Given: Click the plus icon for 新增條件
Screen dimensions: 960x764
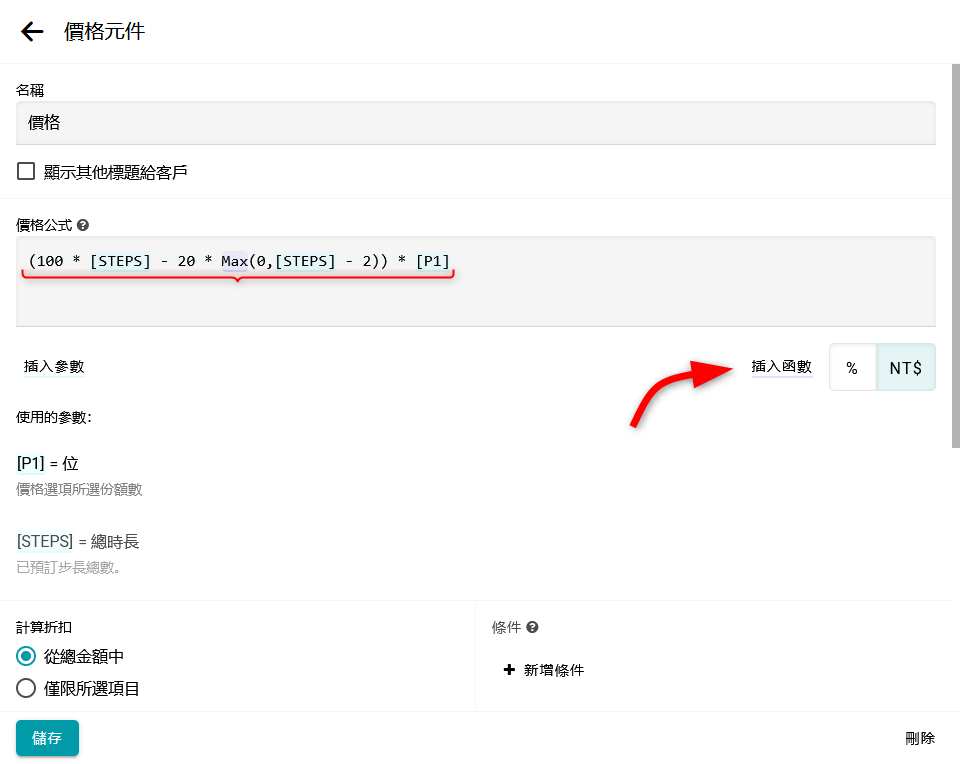Looking at the screenshot, I should [x=510, y=670].
